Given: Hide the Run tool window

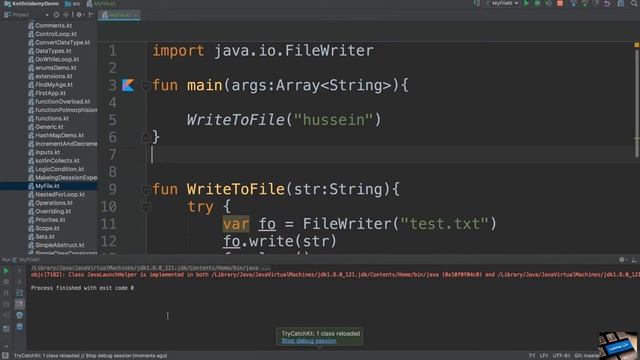Looking at the screenshot, I should point(634,260).
